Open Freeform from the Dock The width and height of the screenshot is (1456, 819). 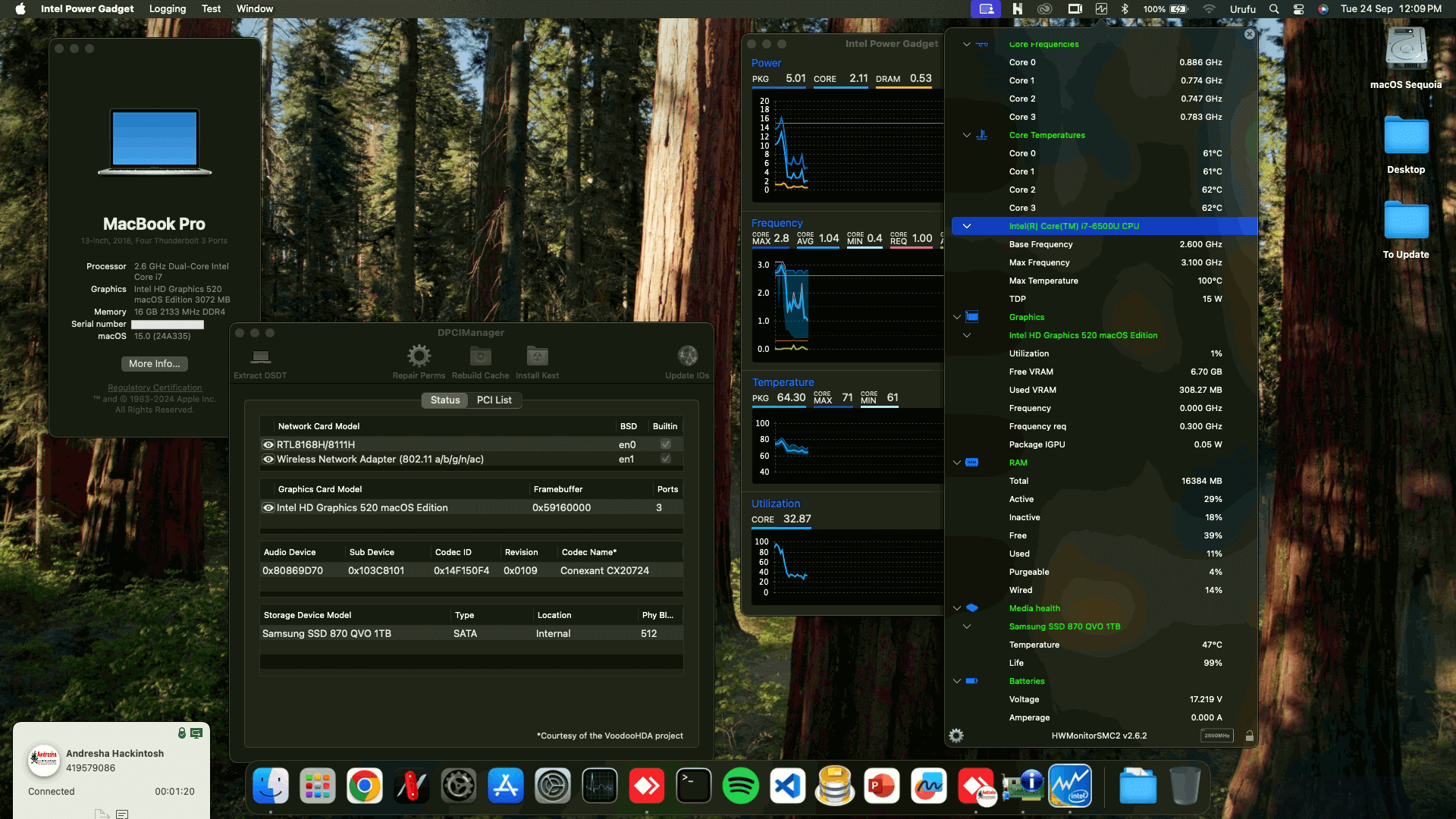coord(929,786)
